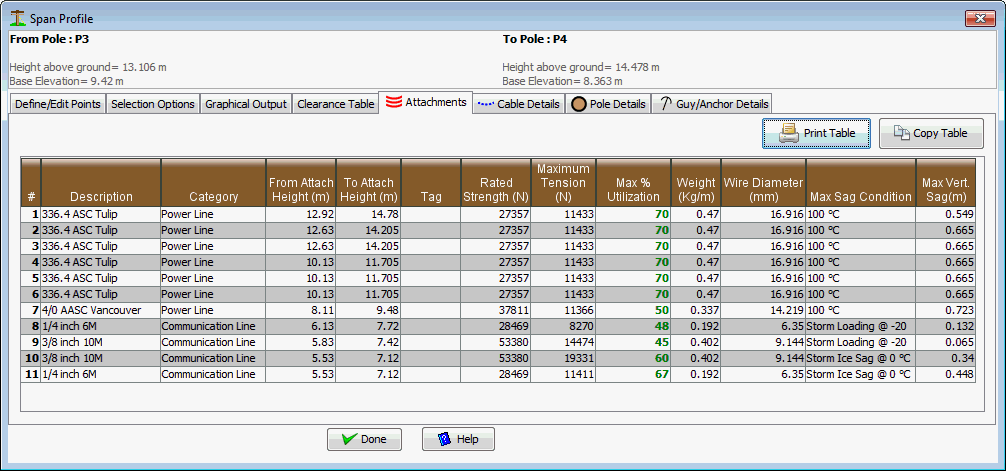
Task: Click the From Attach Height value 8.11
Action: click(301, 311)
